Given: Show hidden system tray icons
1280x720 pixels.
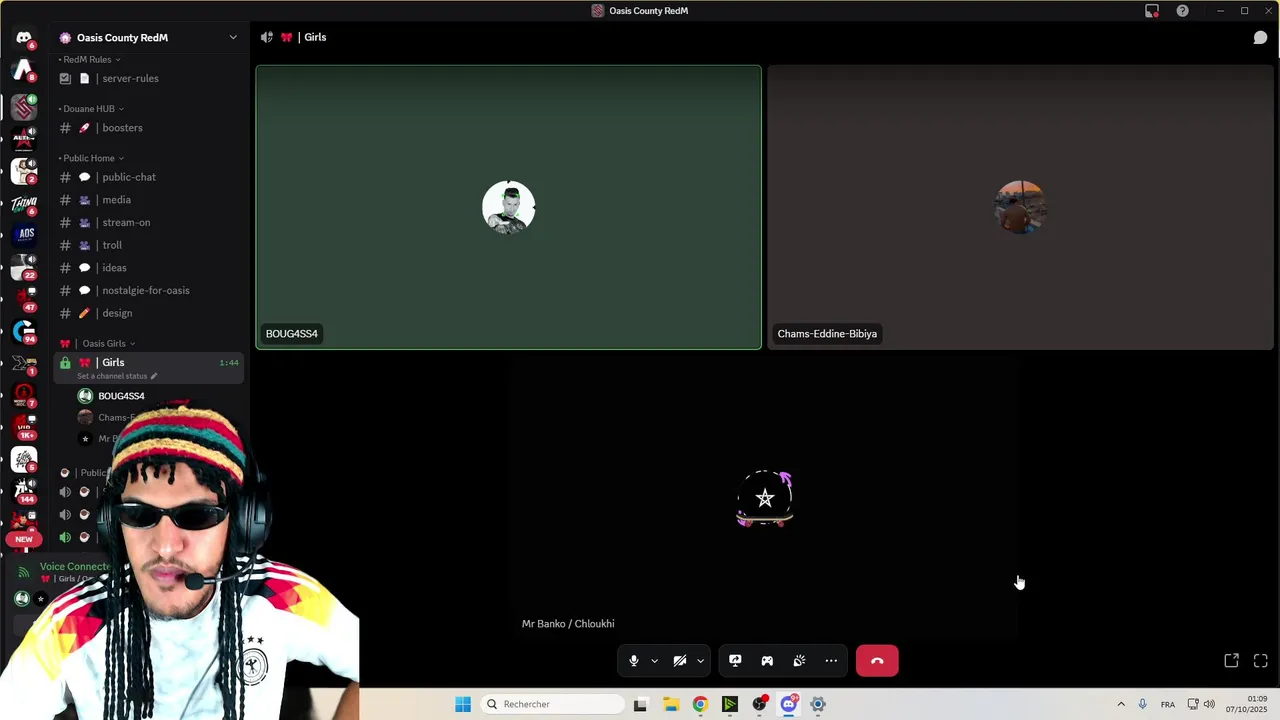Looking at the screenshot, I should coord(1121,704).
